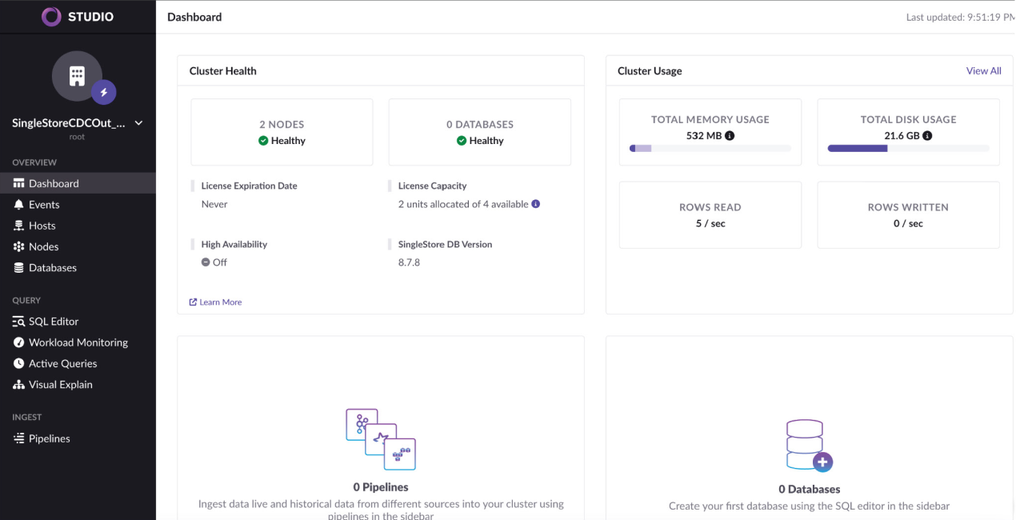Click the License Capacity info icon

point(536,204)
